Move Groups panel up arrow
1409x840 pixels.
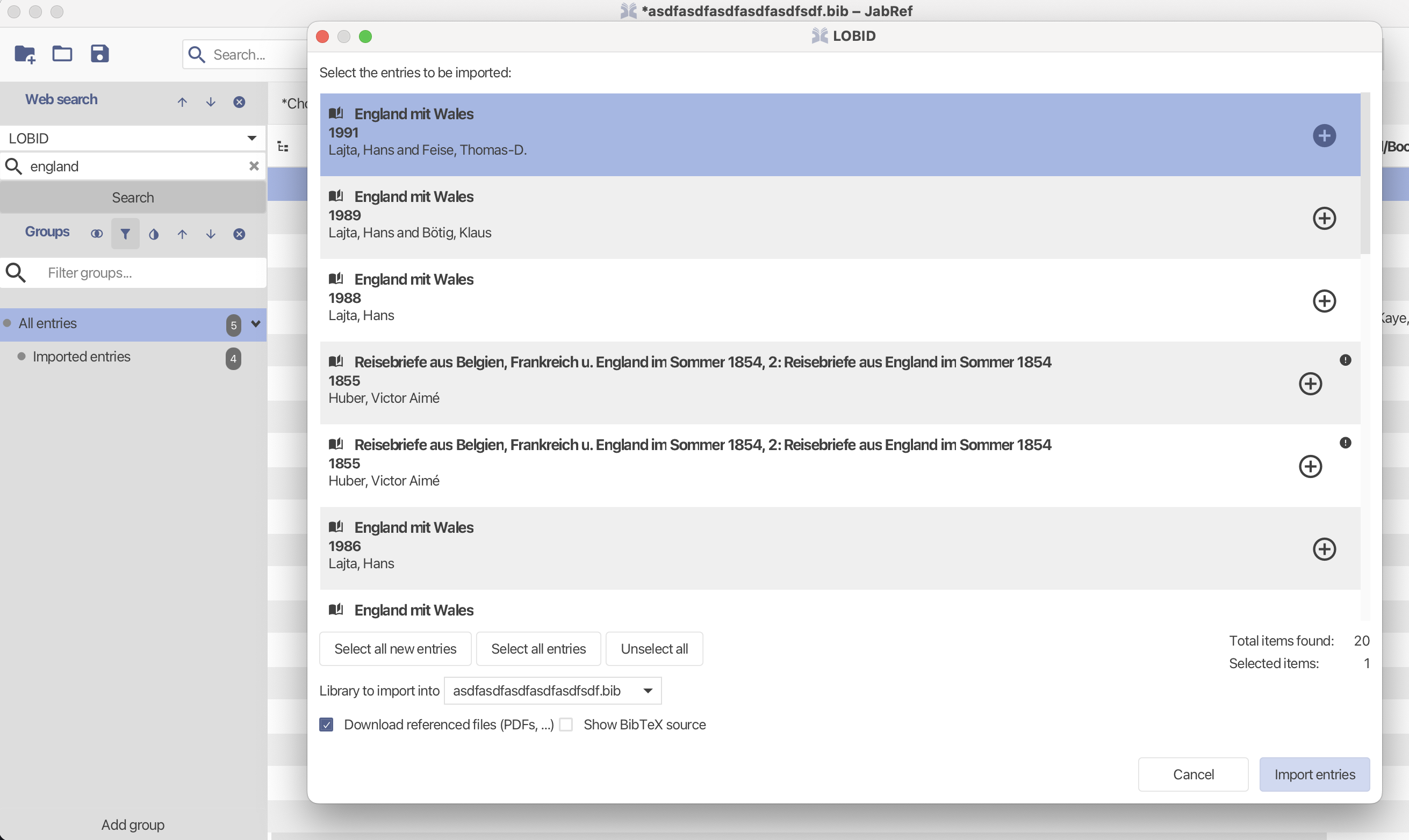tap(182, 234)
